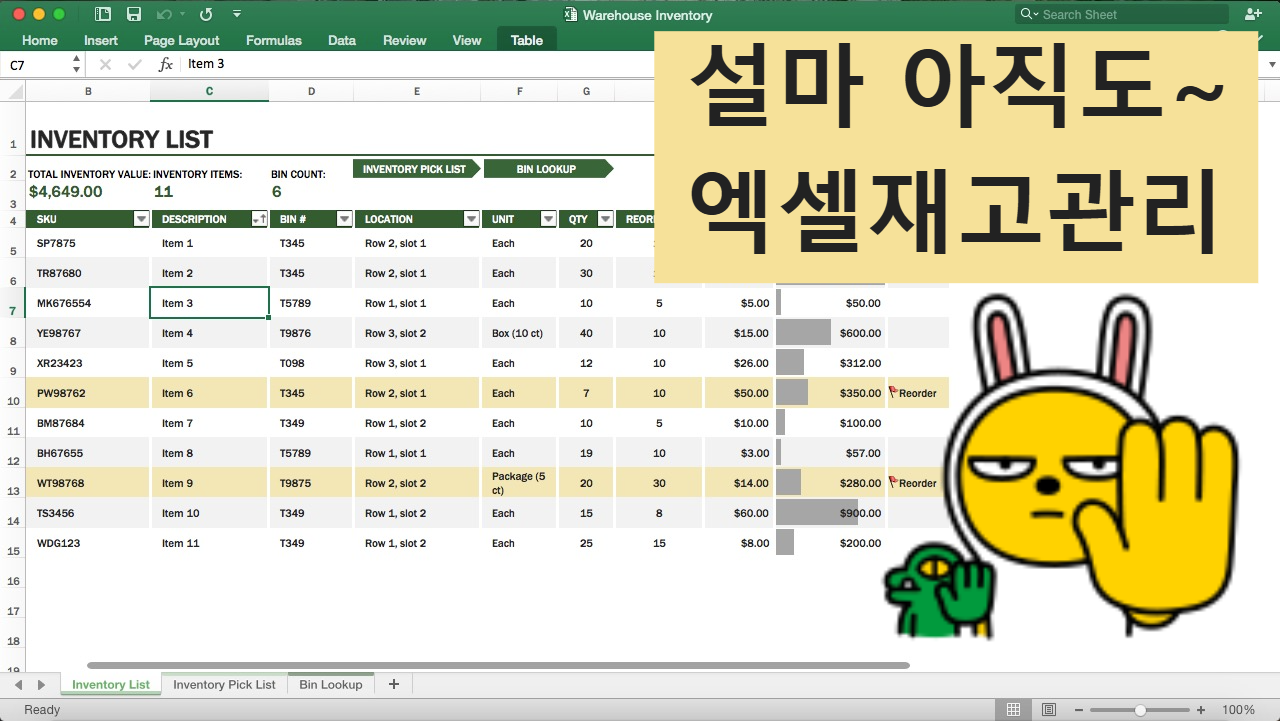The height and width of the screenshot is (721, 1280).
Task: Open the DESCRIPTION column filter dropdown
Action: [x=259, y=219]
